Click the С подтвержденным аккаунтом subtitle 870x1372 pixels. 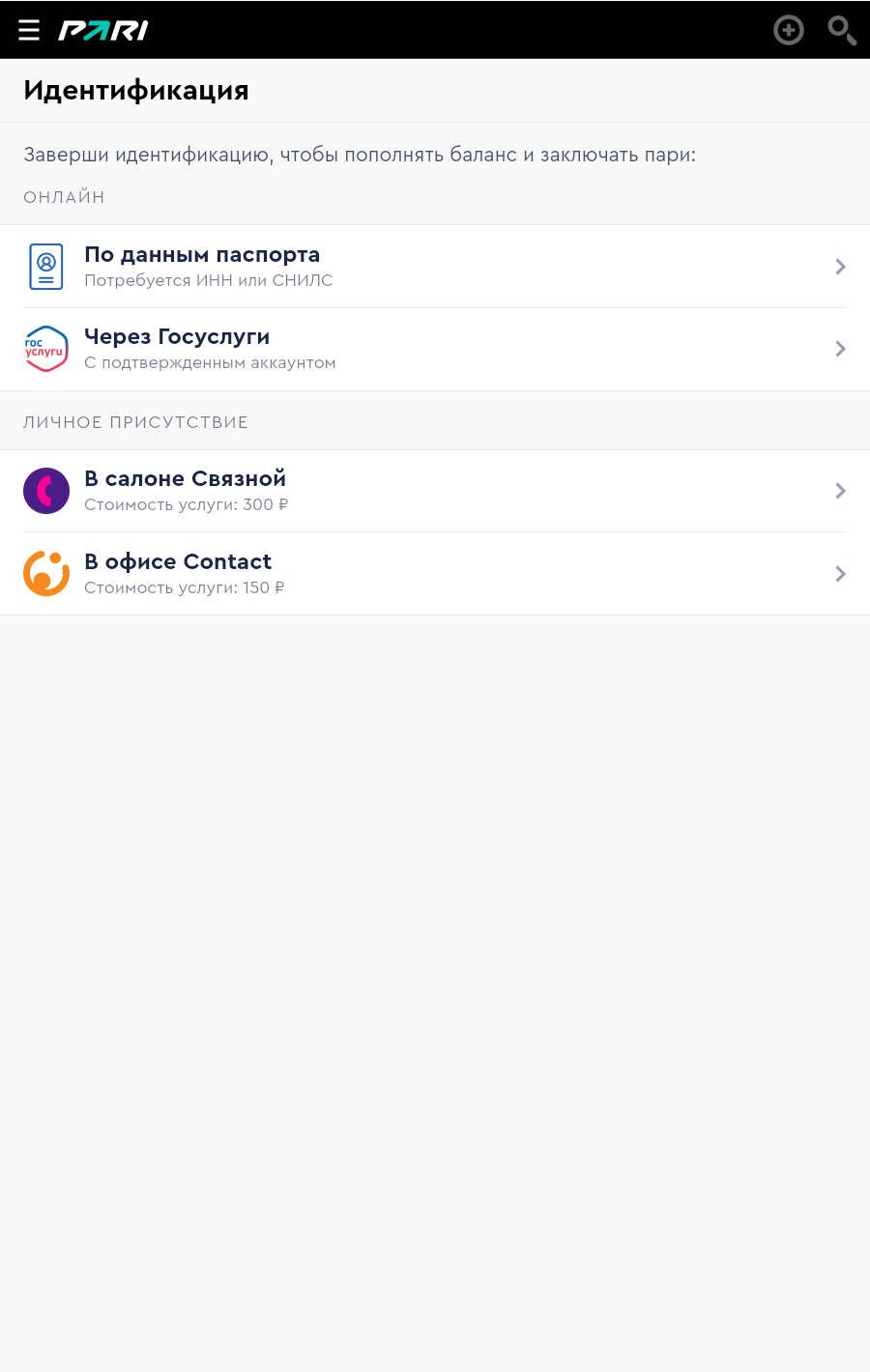pos(210,362)
